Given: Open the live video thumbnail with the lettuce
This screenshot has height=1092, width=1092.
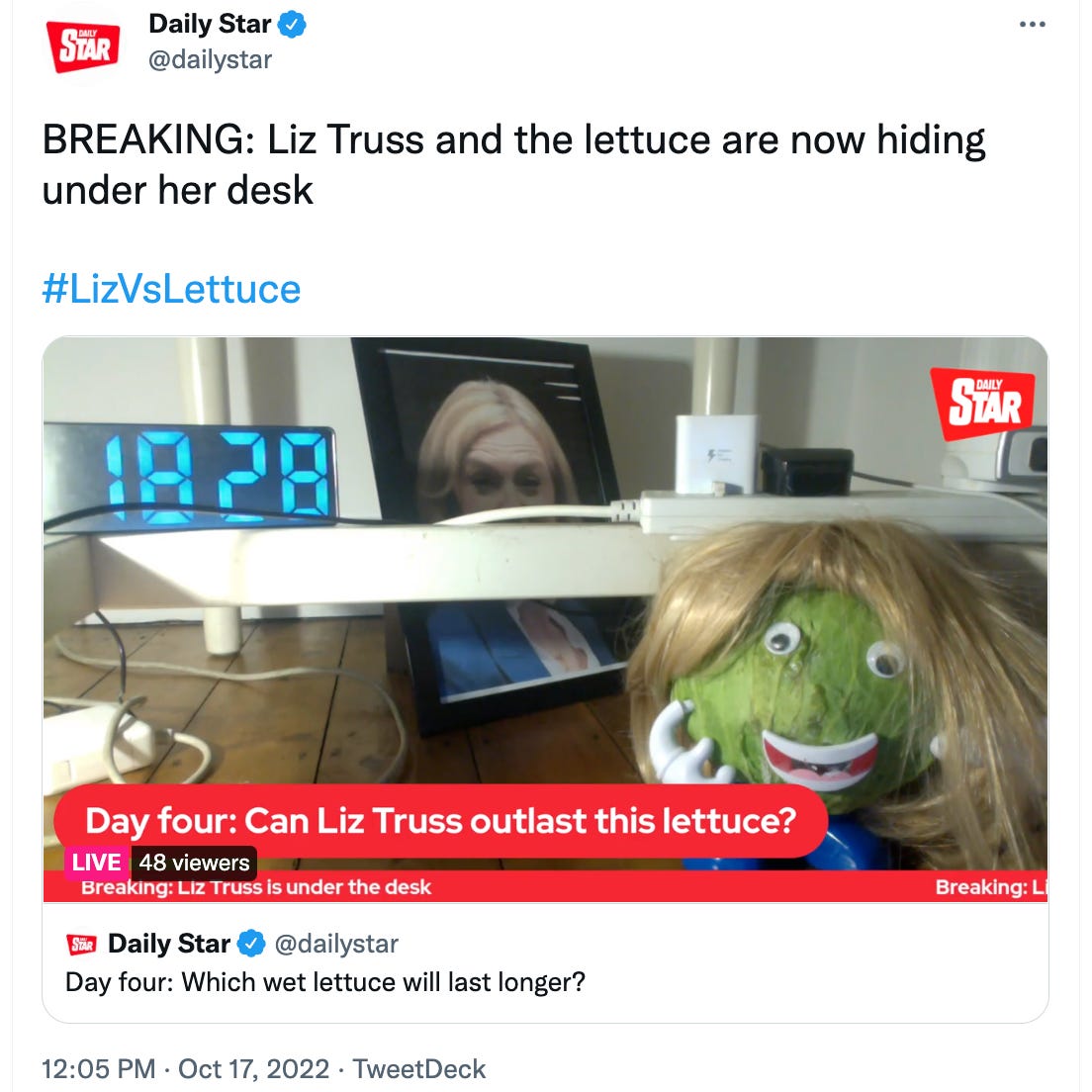Looking at the screenshot, I should (x=545, y=620).
